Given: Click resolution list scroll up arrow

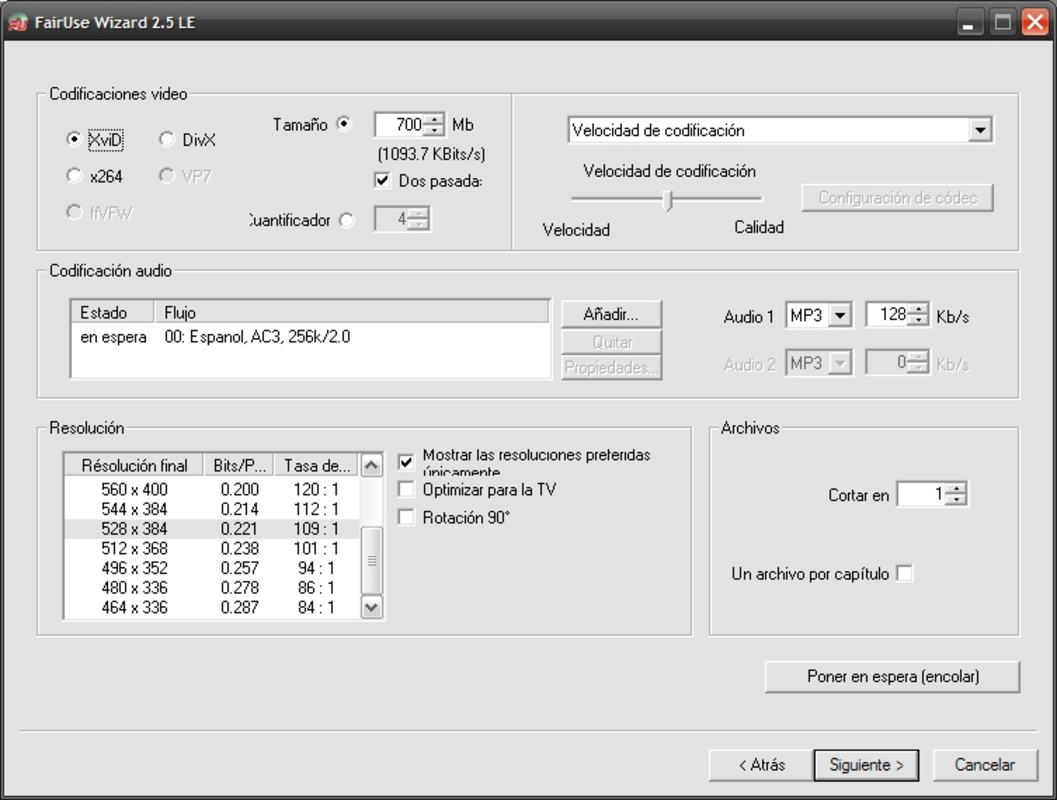Looking at the screenshot, I should [371, 466].
